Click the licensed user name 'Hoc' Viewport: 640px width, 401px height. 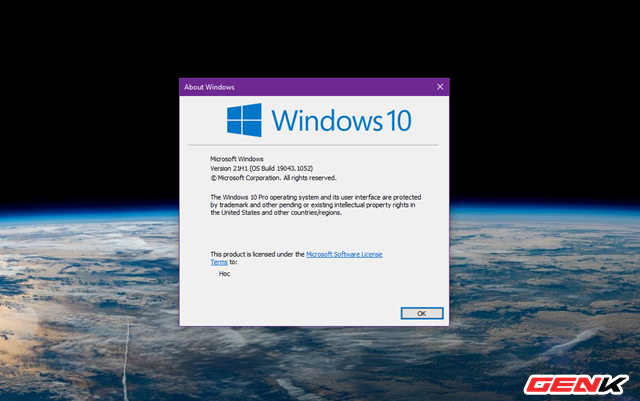pos(224,274)
